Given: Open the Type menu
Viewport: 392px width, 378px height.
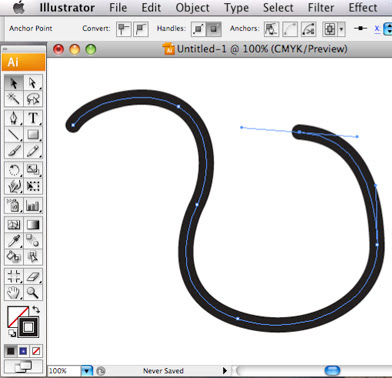Looking at the screenshot, I should [x=236, y=8].
